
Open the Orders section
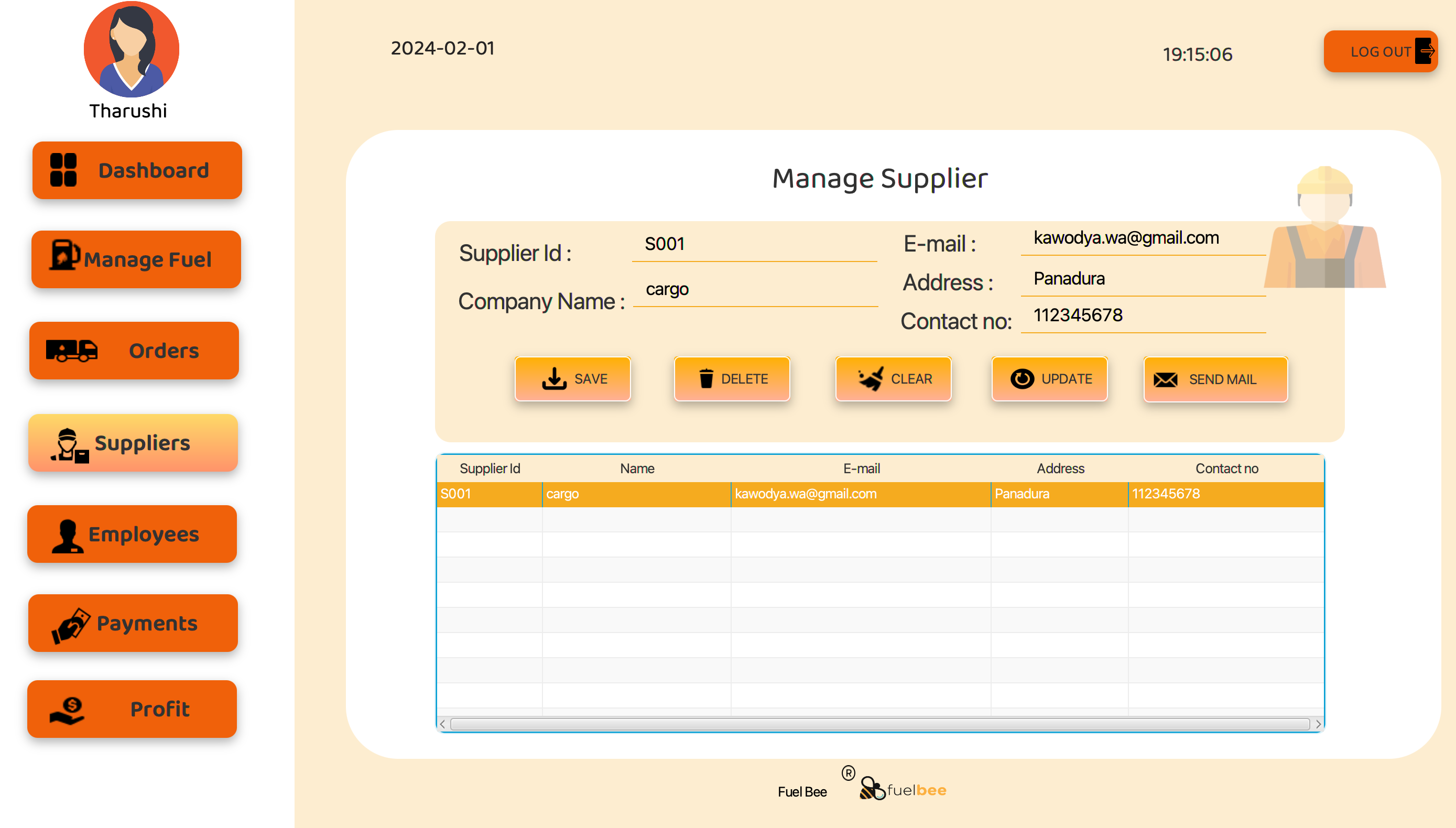tap(134, 350)
